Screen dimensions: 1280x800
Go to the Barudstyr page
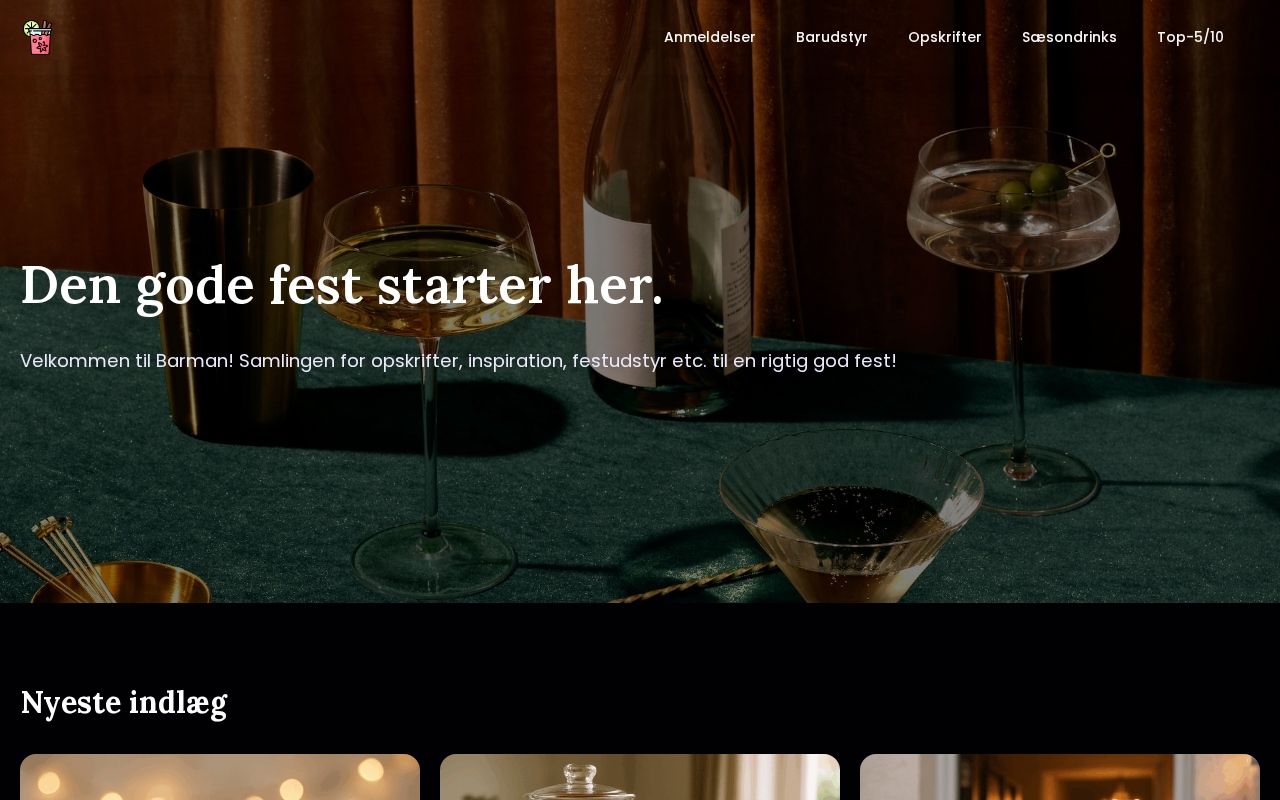tap(832, 37)
